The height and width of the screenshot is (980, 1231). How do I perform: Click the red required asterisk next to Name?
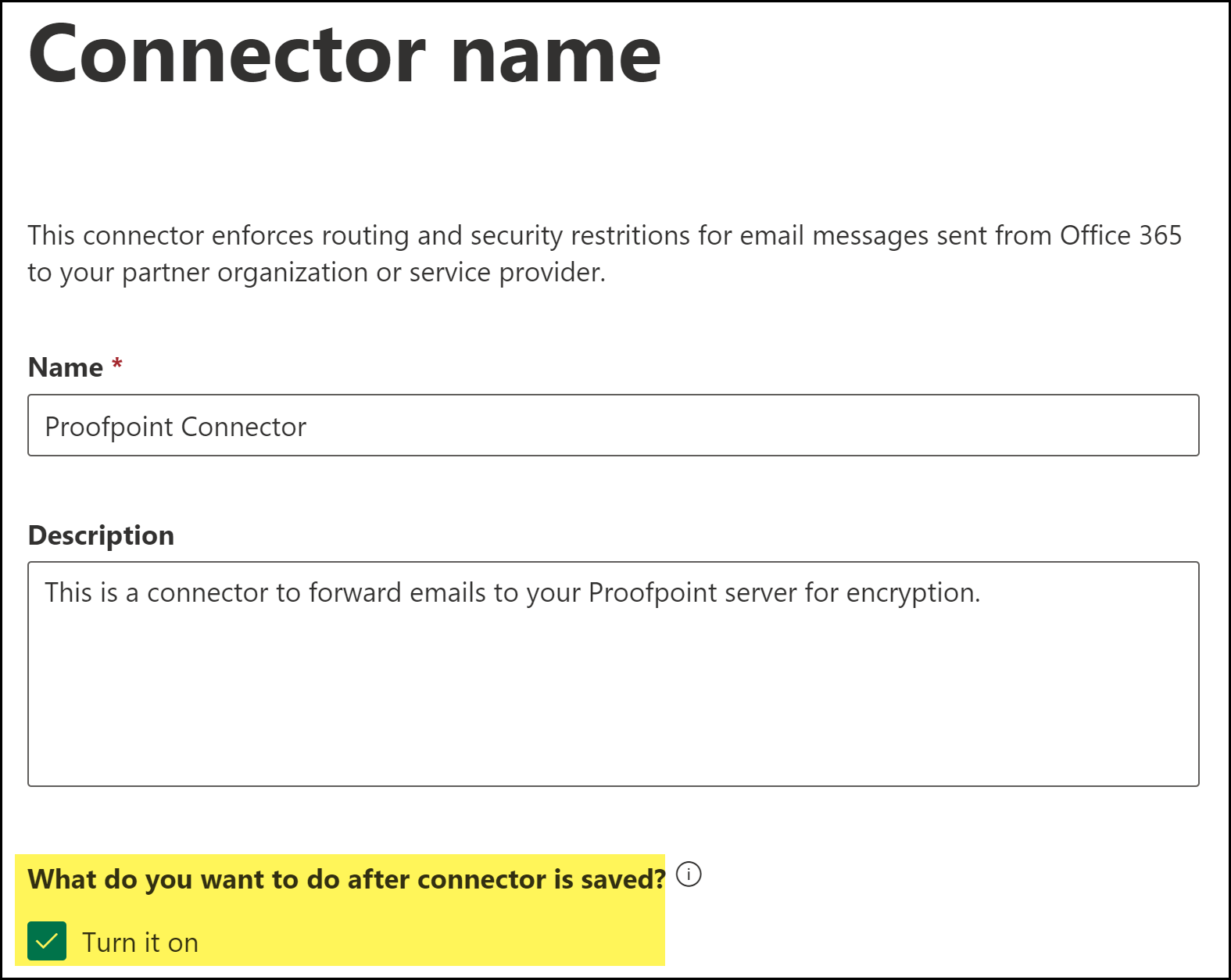(x=117, y=364)
